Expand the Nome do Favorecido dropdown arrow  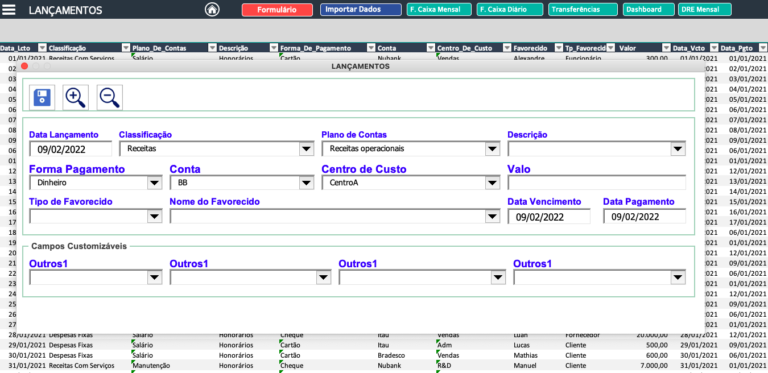[492, 216]
